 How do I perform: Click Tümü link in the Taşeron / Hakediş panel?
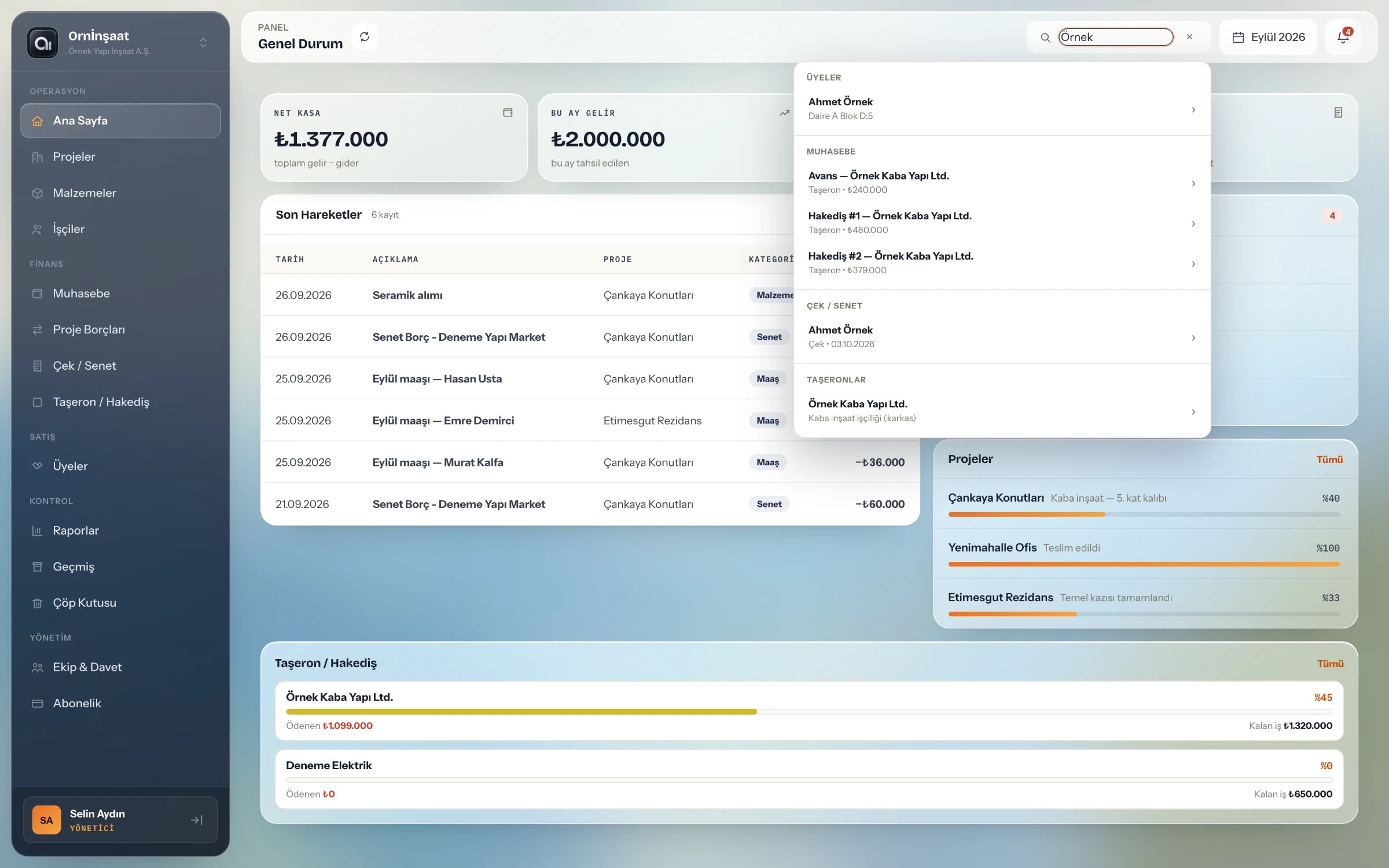(1330, 664)
